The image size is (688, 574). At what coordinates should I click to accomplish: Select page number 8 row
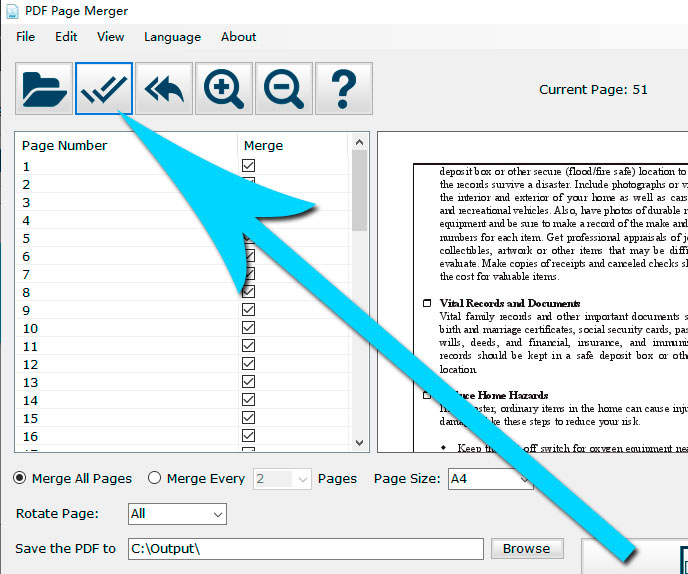click(183, 292)
